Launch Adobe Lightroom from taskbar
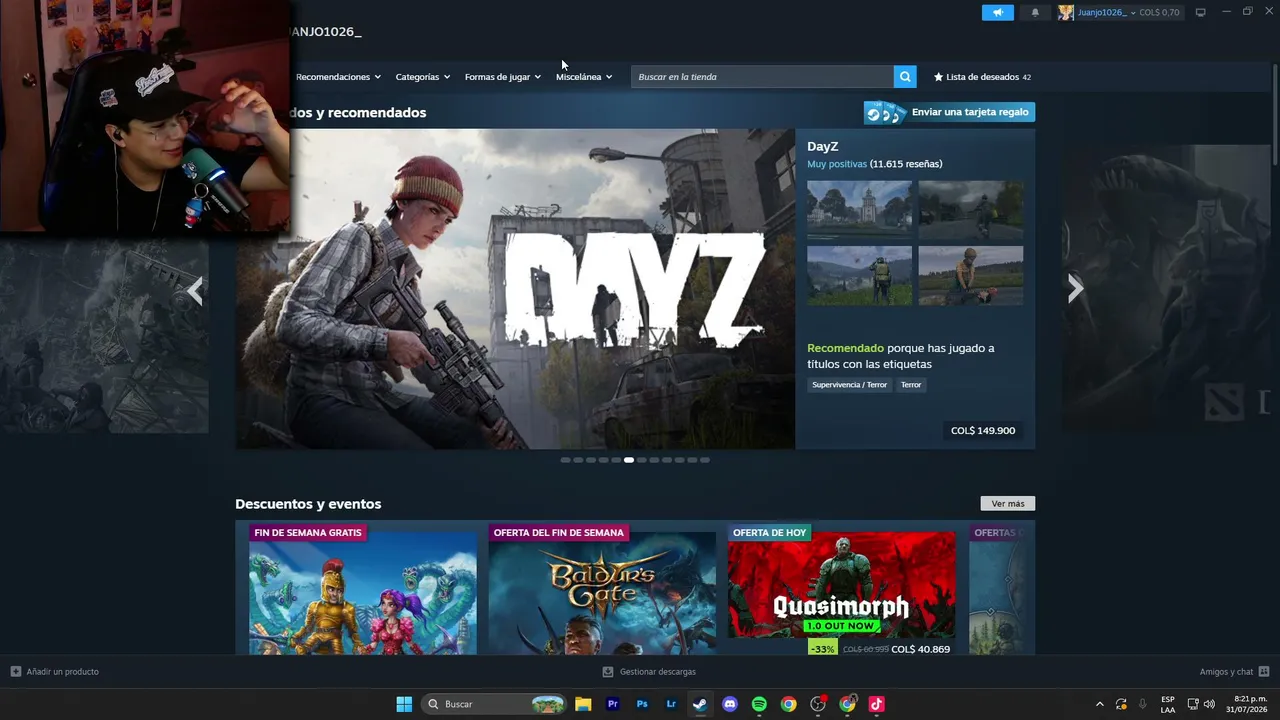 (671, 704)
